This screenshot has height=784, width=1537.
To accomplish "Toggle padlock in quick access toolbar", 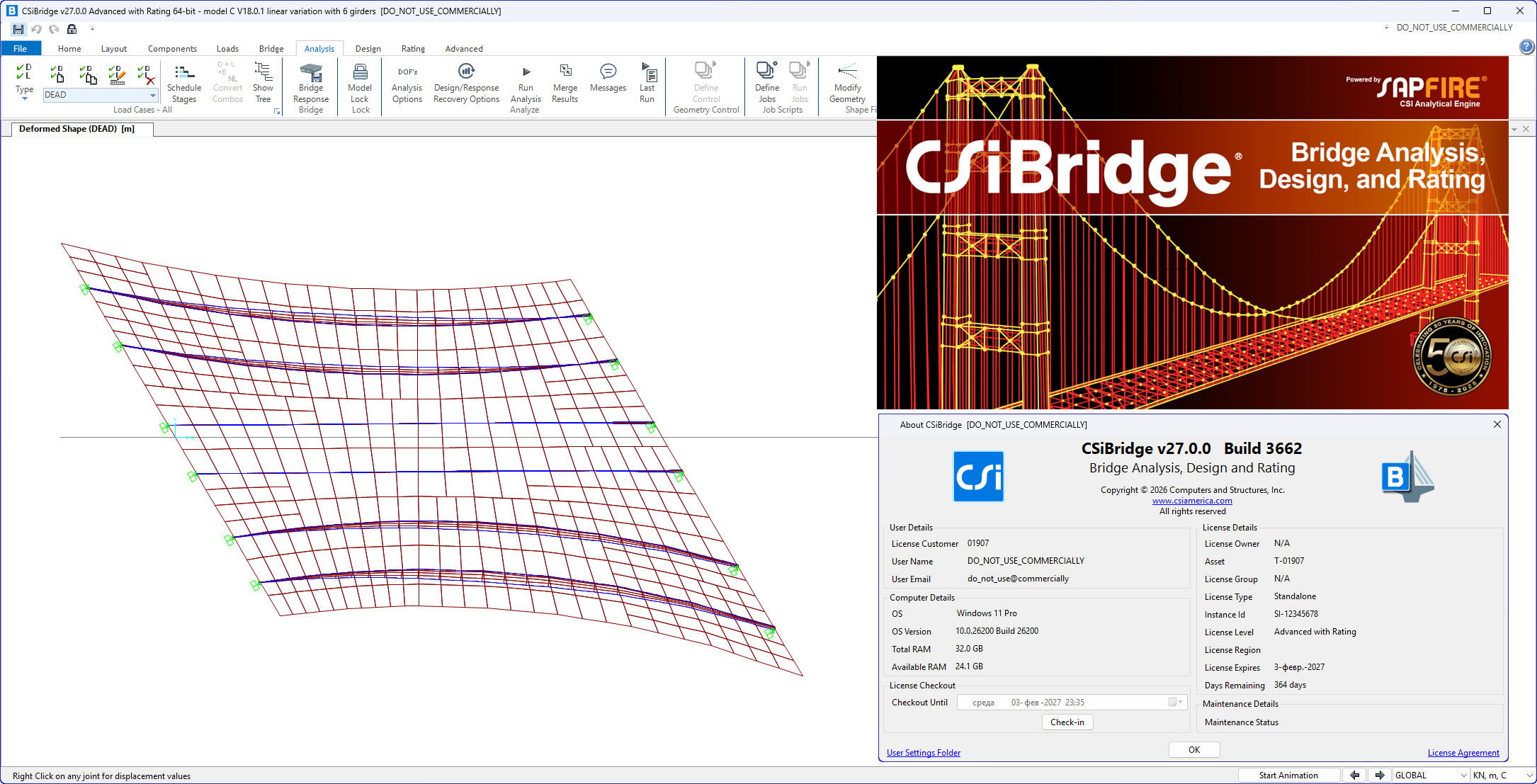I will tap(72, 29).
